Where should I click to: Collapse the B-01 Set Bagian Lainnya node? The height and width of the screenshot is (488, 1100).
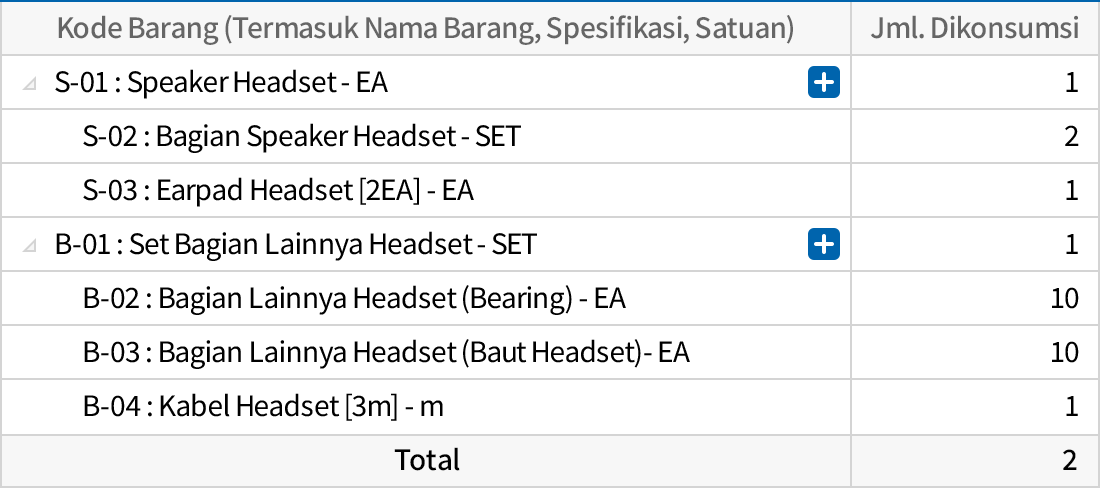[x=30, y=245]
